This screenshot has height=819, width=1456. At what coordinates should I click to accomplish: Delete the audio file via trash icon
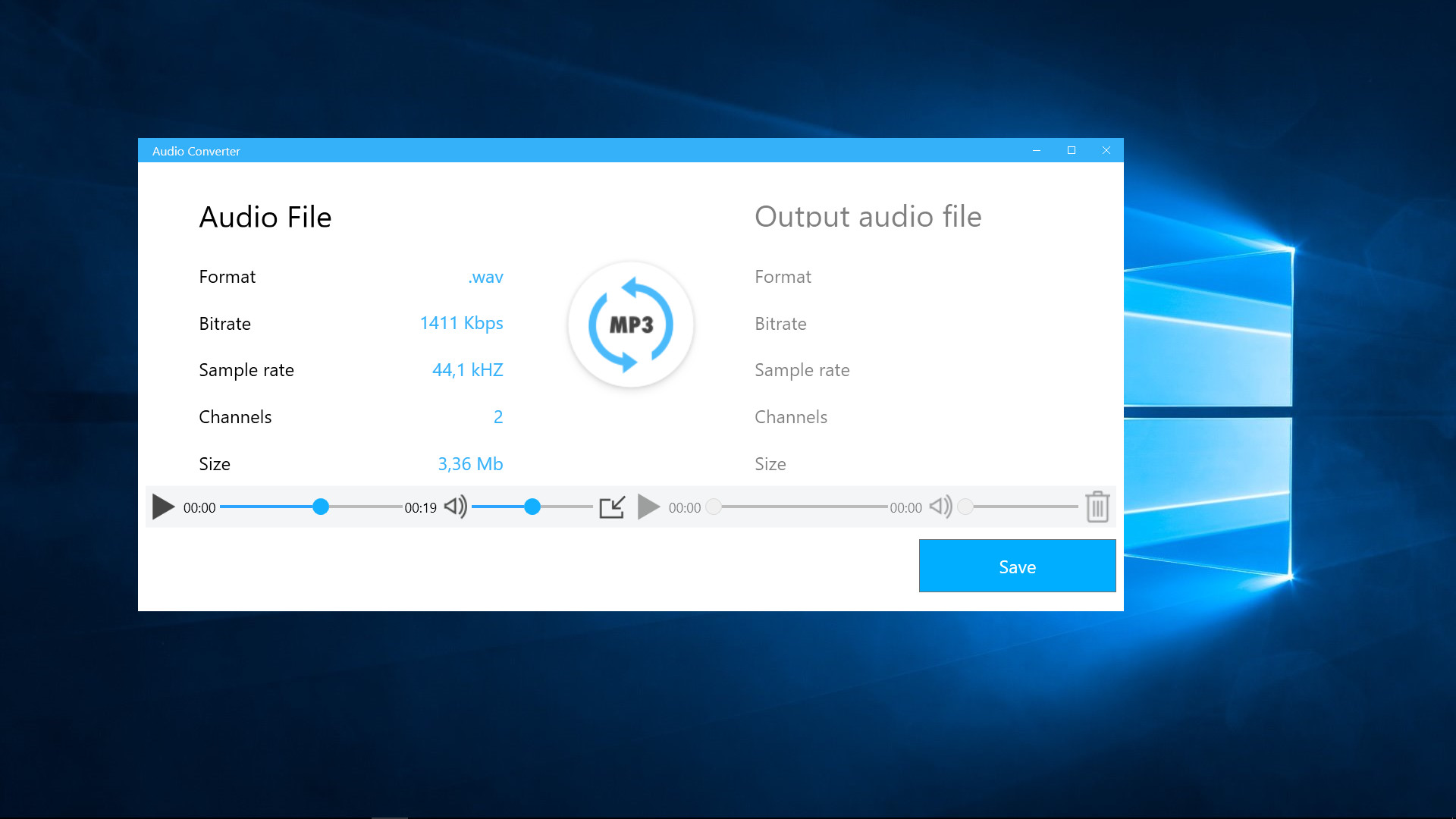pyautogui.click(x=1097, y=507)
